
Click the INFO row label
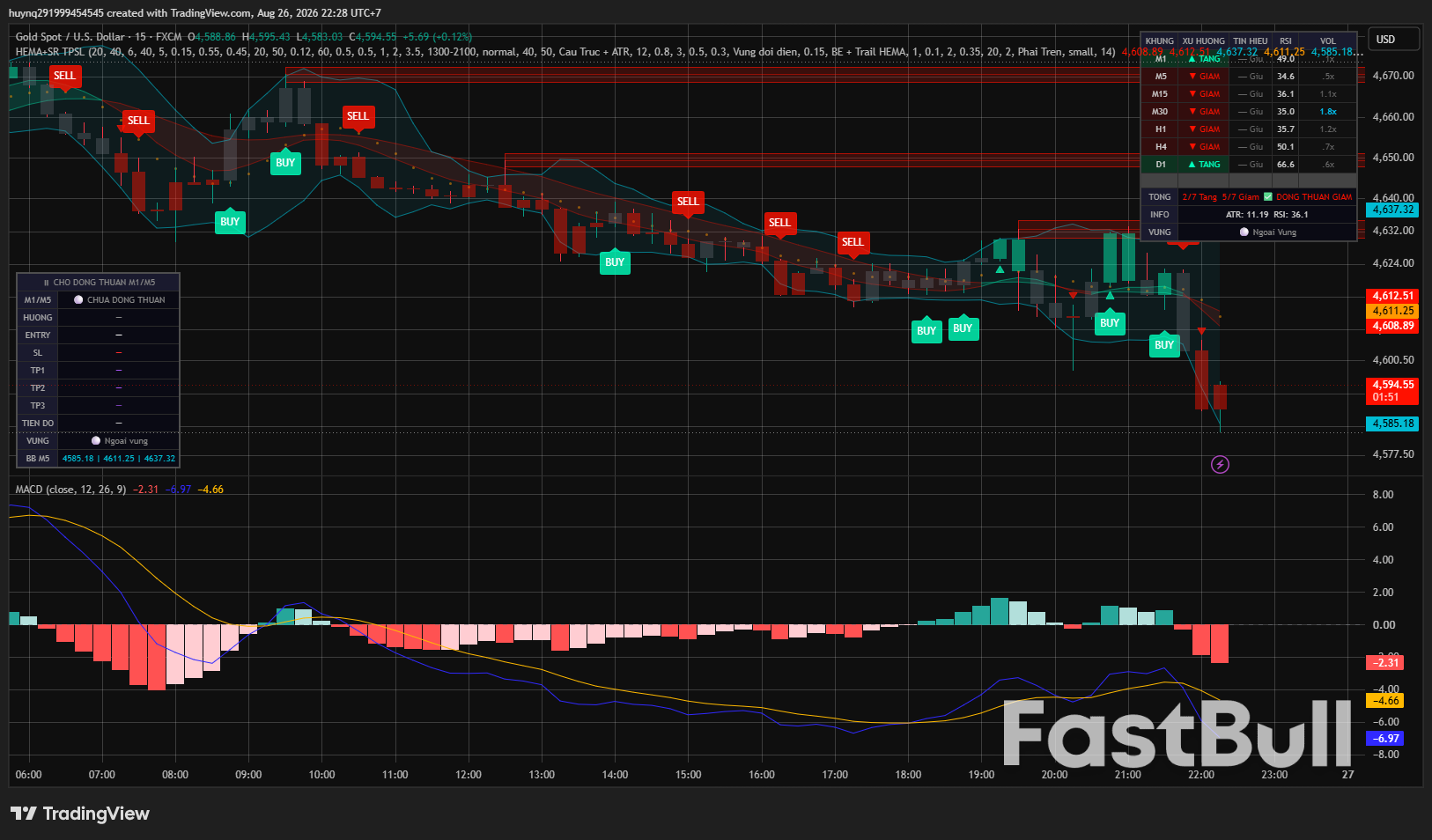1160,215
